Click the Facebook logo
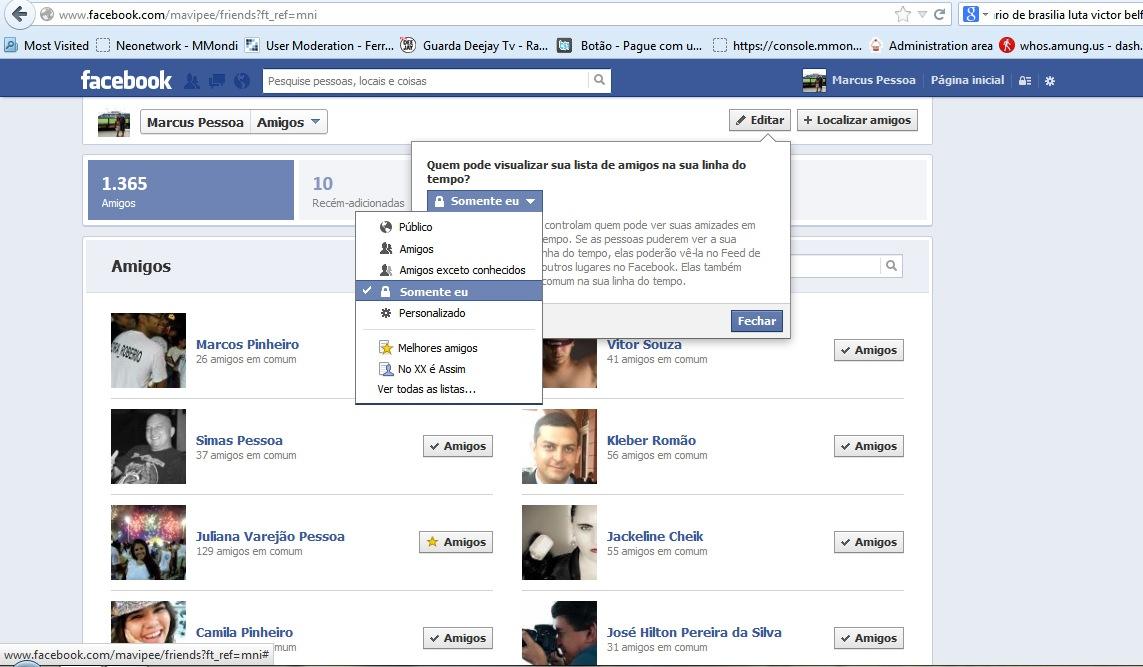 pyautogui.click(x=126, y=79)
